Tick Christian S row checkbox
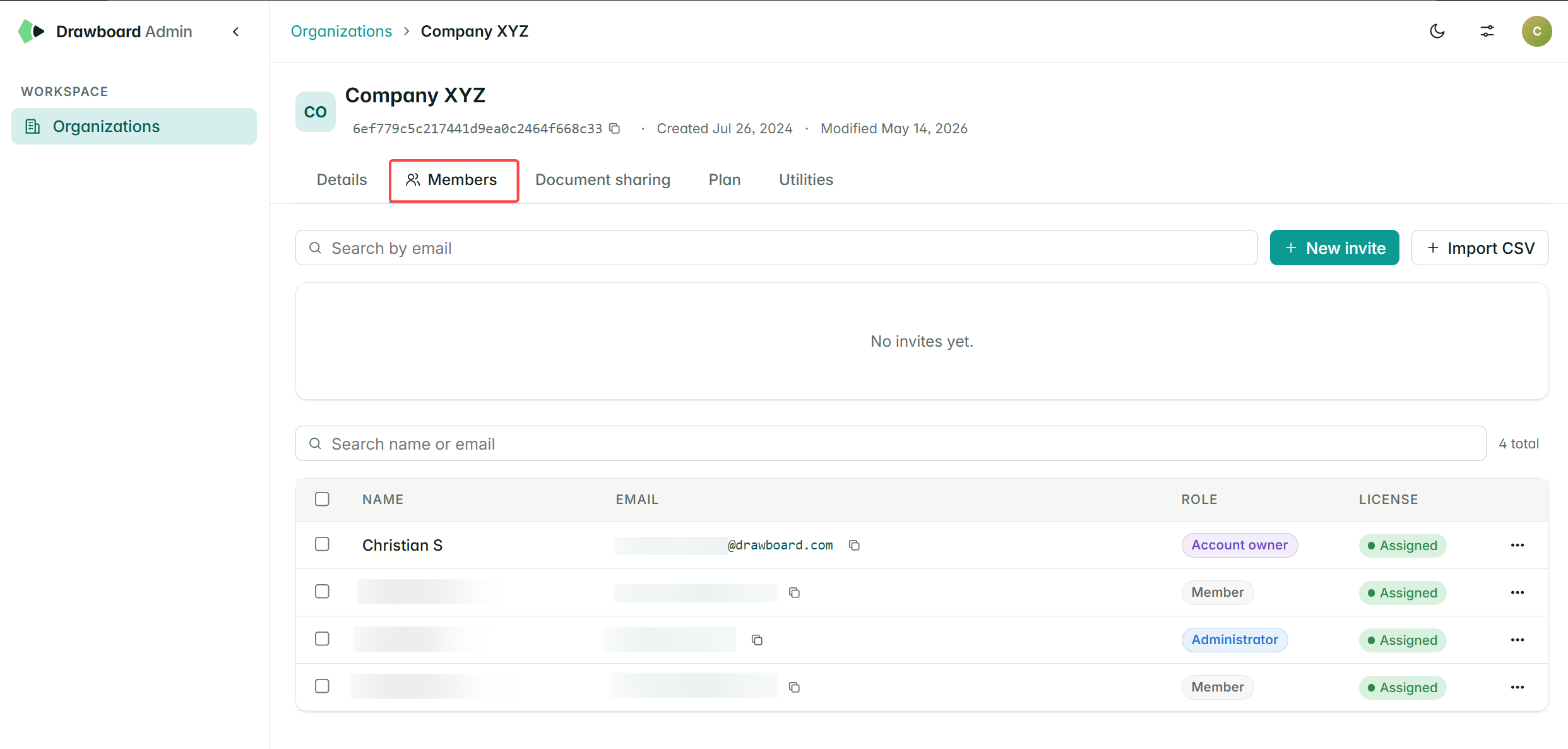This screenshot has width=1568, height=749. [x=322, y=544]
